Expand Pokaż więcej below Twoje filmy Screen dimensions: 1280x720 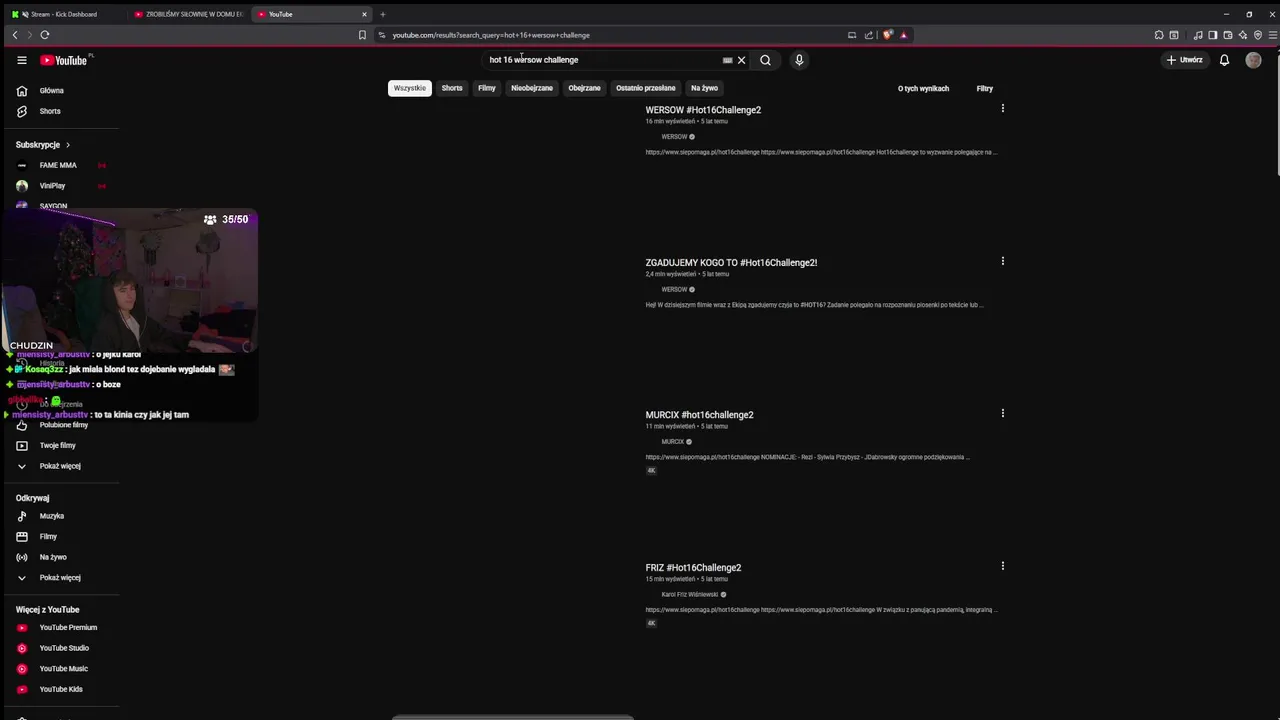tap(60, 466)
